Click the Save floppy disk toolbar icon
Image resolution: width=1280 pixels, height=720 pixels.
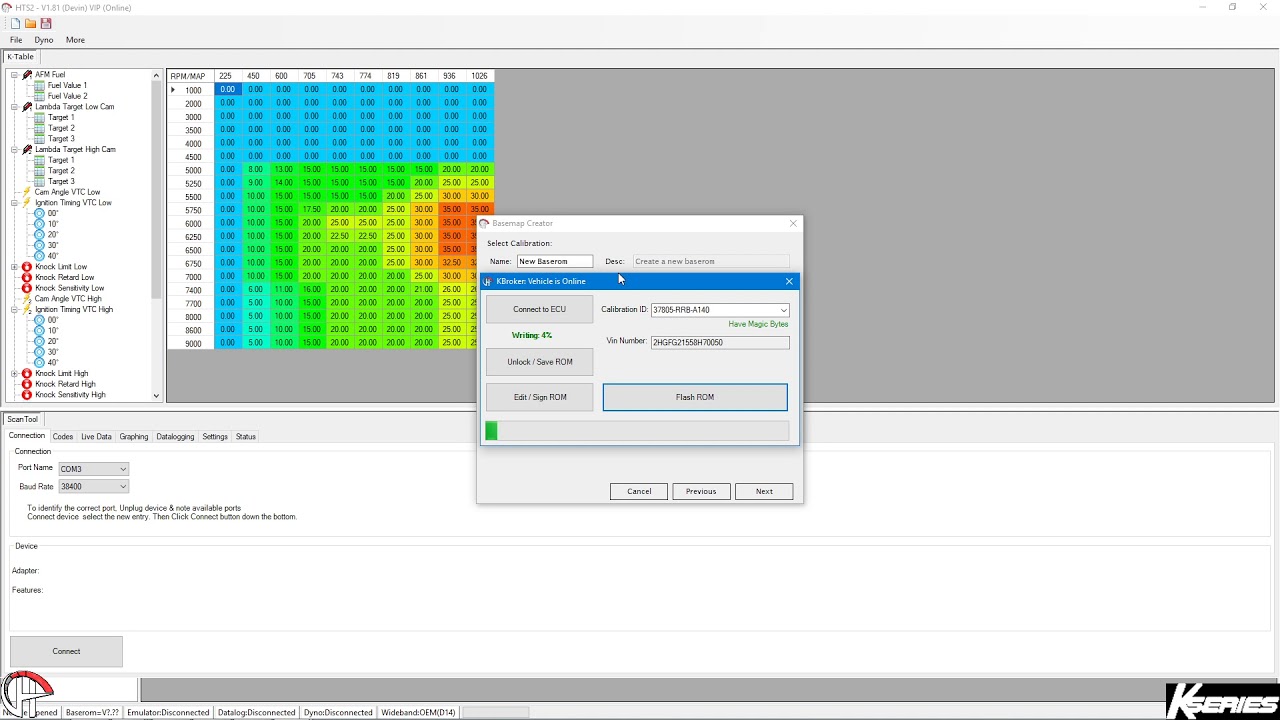coord(45,23)
